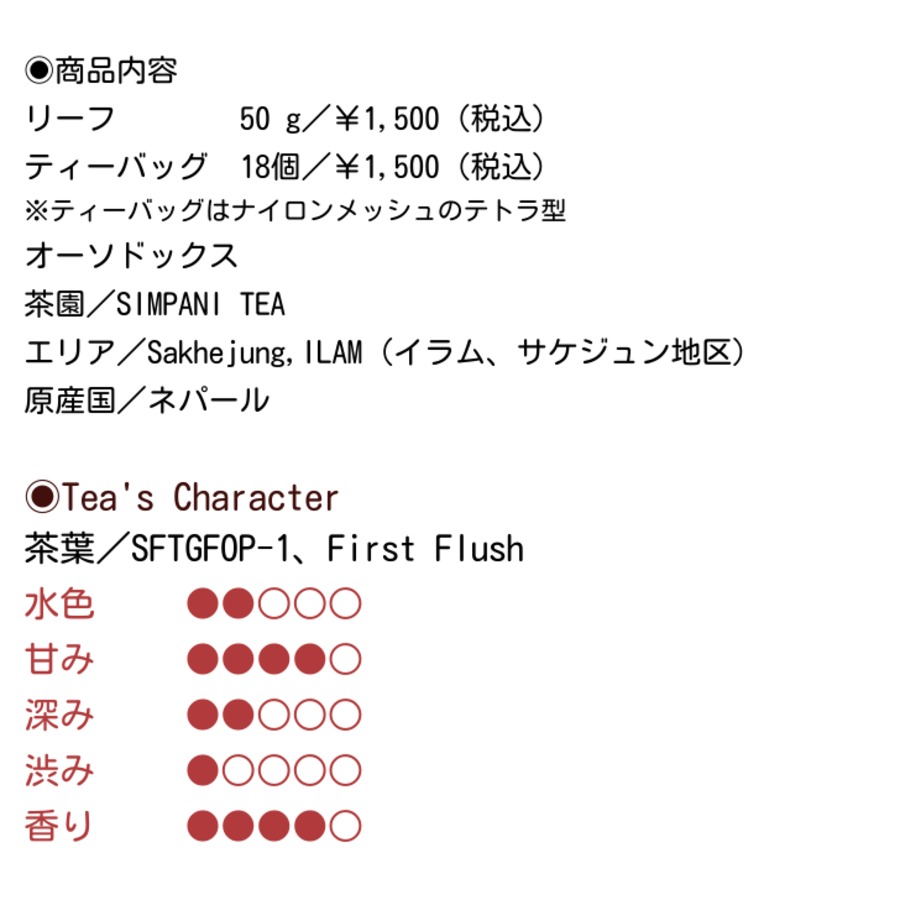Click the fourth filled dot in 甘み row
Image resolution: width=900 pixels, height=900 pixels.
point(309,660)
